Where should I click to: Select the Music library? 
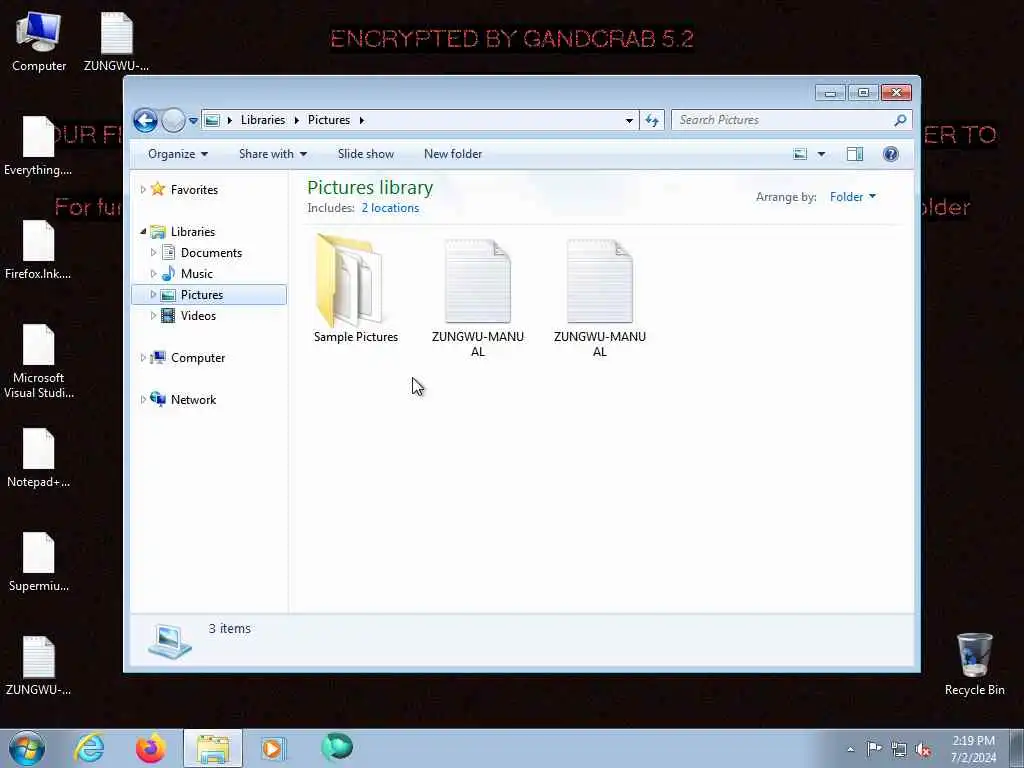(x=197, y=274)
